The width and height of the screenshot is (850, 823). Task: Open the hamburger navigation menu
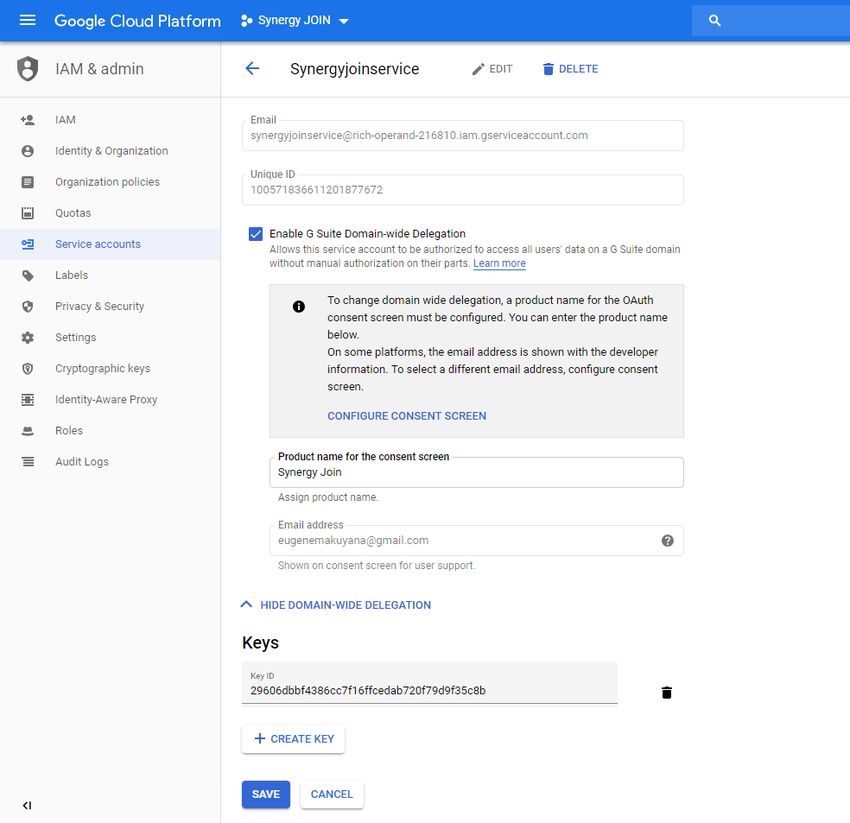pyautogui.click(x=28, y=21)
